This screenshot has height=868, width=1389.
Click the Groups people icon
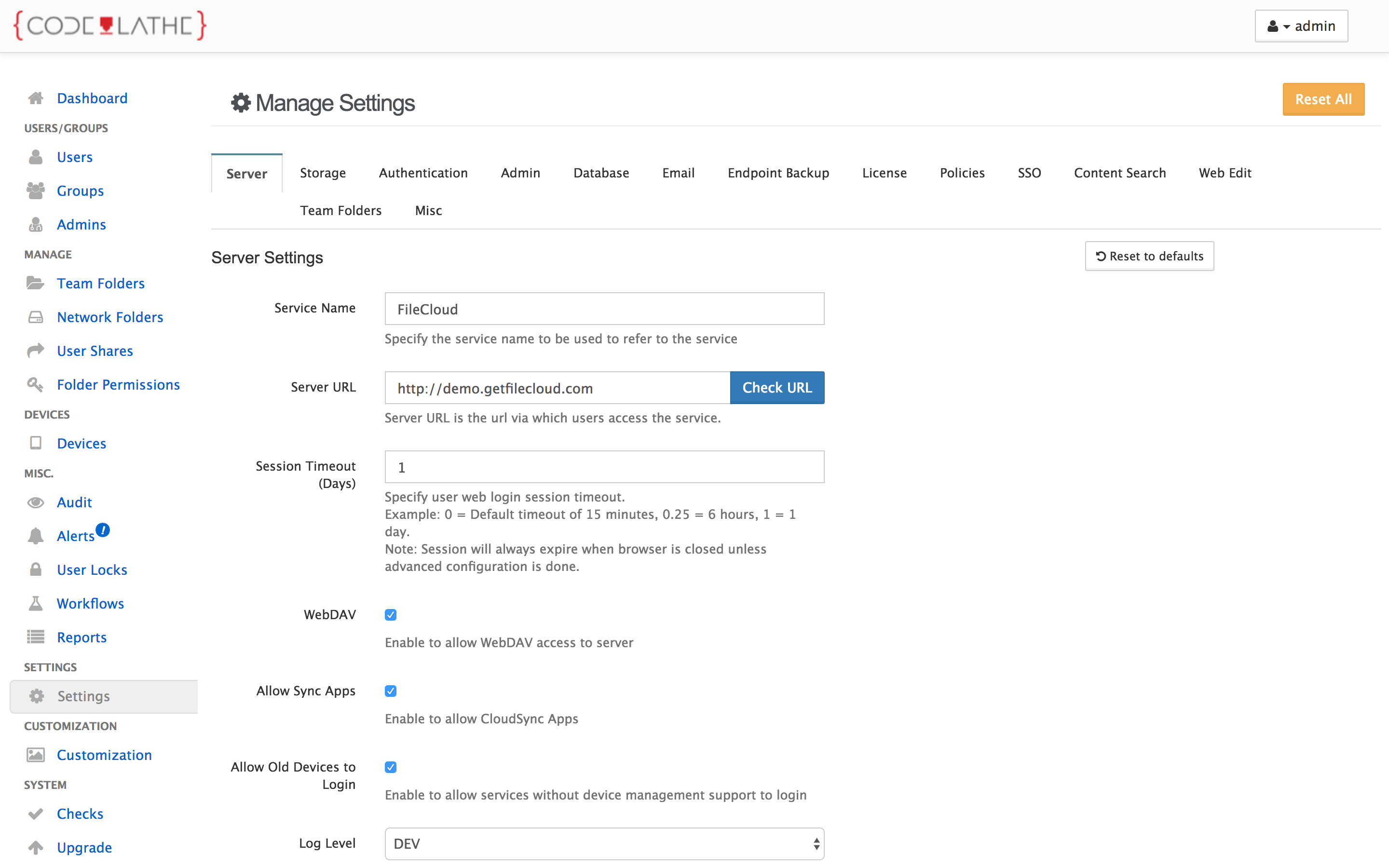click(x=36, y=190)
